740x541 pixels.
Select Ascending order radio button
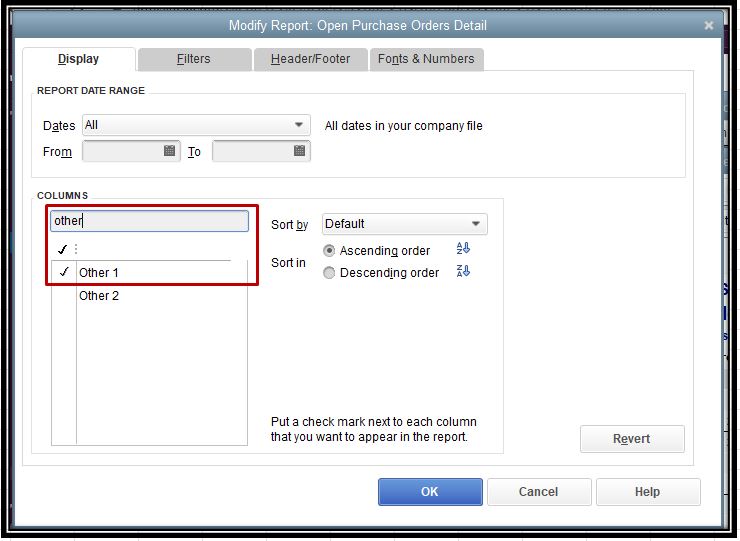(329, 251)
